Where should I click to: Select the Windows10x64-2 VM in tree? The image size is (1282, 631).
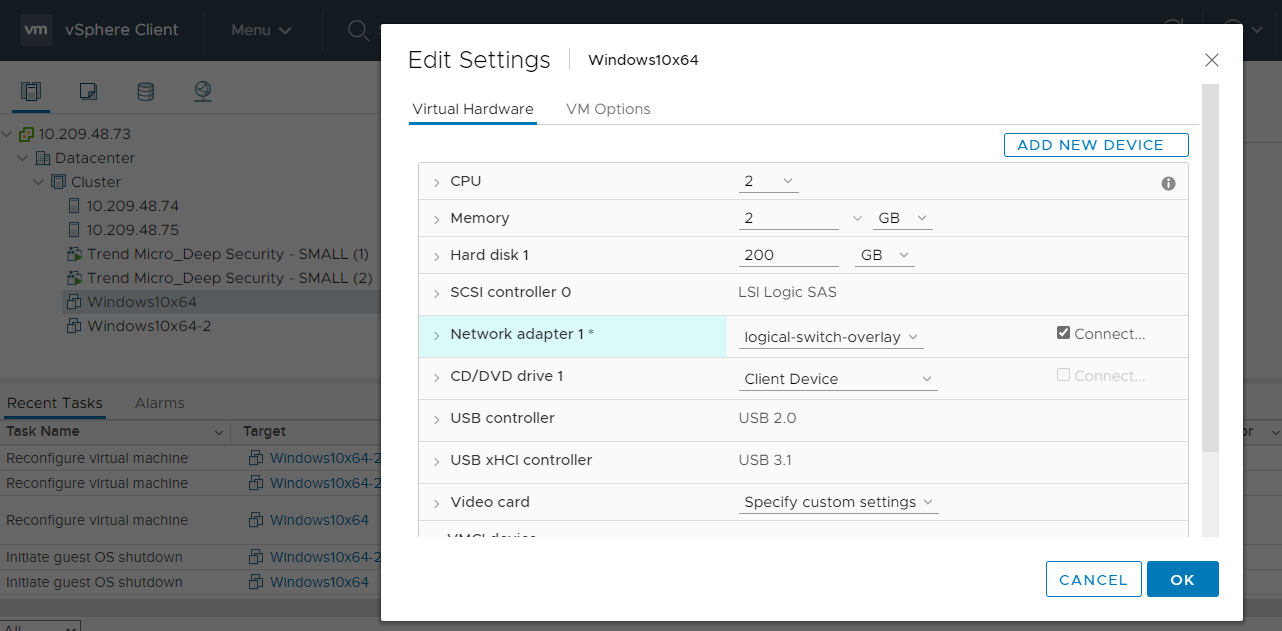(148, 326)
